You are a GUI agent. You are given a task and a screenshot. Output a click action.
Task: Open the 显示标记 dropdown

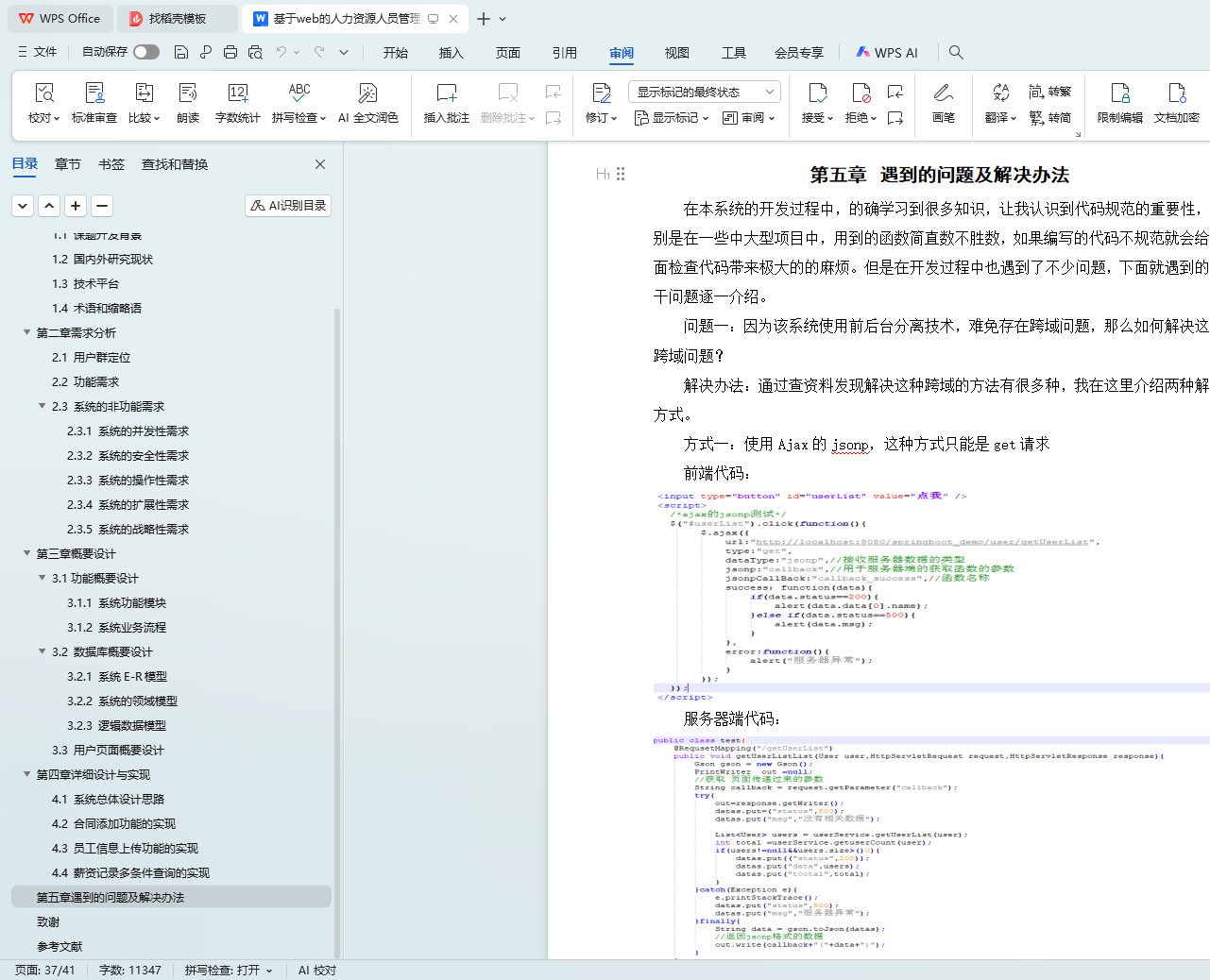(672, 118)
